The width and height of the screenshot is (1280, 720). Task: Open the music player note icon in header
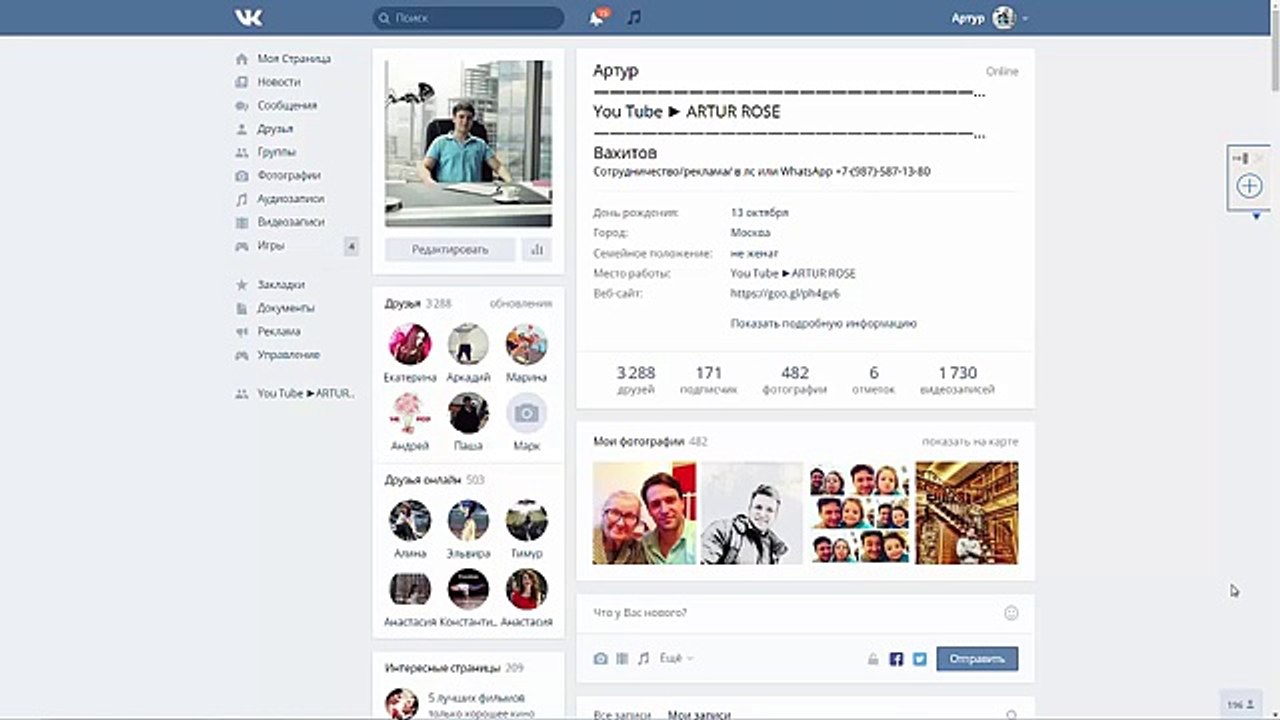[633, 18]
